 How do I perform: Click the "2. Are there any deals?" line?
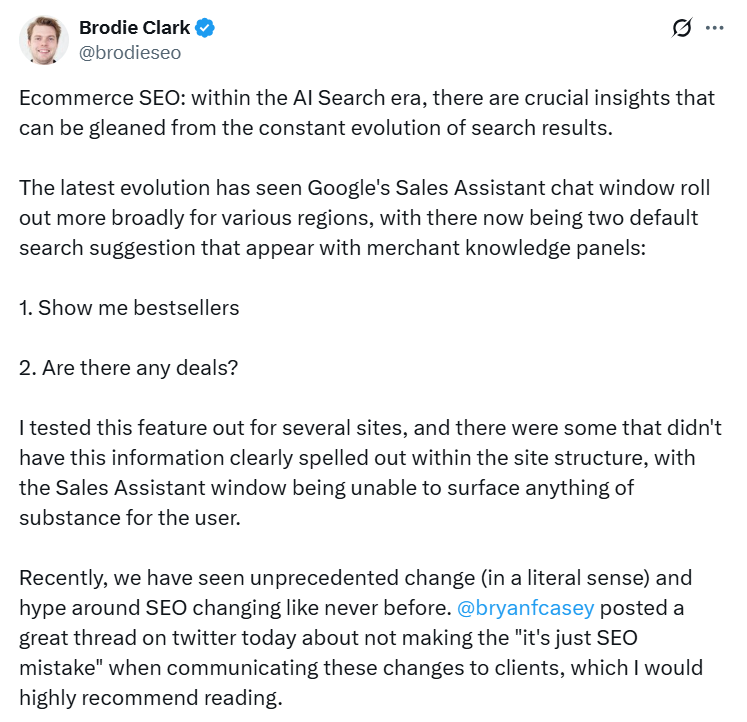(129, 367)
